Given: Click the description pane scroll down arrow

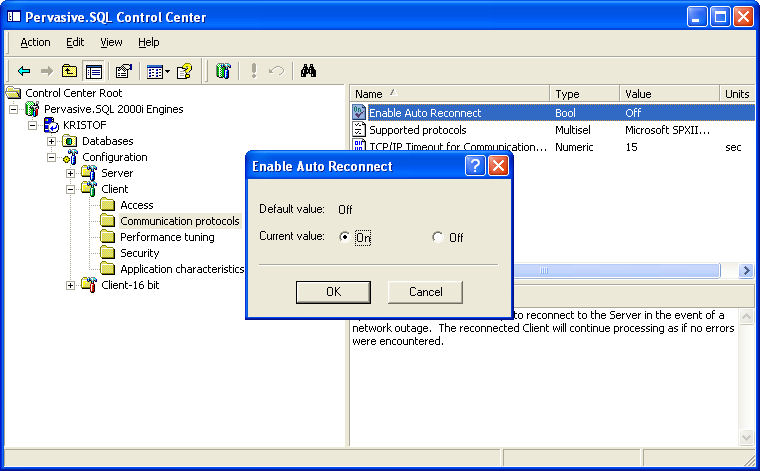Looking at the screenshot, I should tap(746, 437).
